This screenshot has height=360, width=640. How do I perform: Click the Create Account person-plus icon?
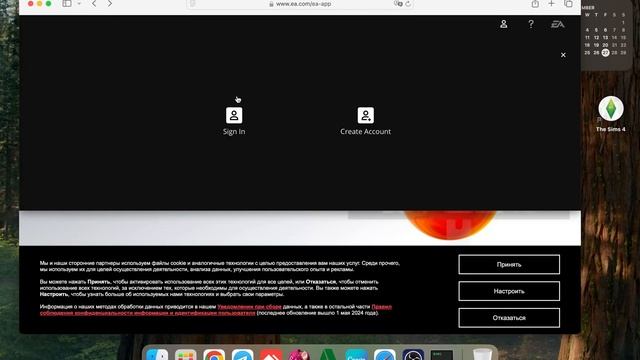pyautogui.click(x=365, y=116)
